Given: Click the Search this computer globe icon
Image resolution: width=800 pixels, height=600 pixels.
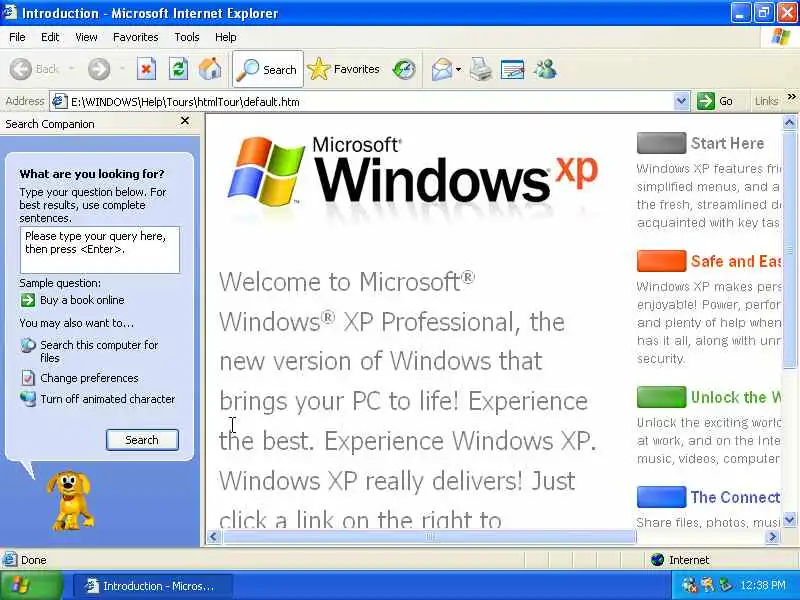Looking at the screenshot, I should [x=28, y=345].
